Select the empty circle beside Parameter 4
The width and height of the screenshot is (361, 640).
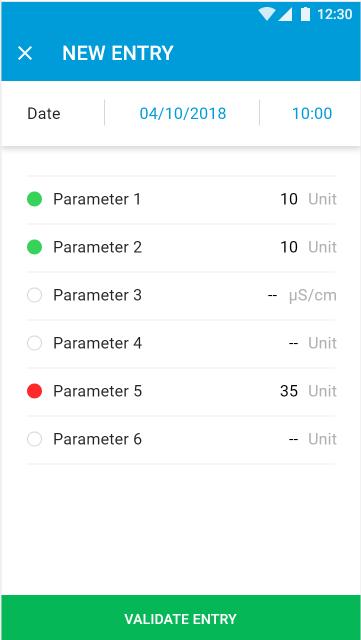pyautogui.click(x=34, y=343)
